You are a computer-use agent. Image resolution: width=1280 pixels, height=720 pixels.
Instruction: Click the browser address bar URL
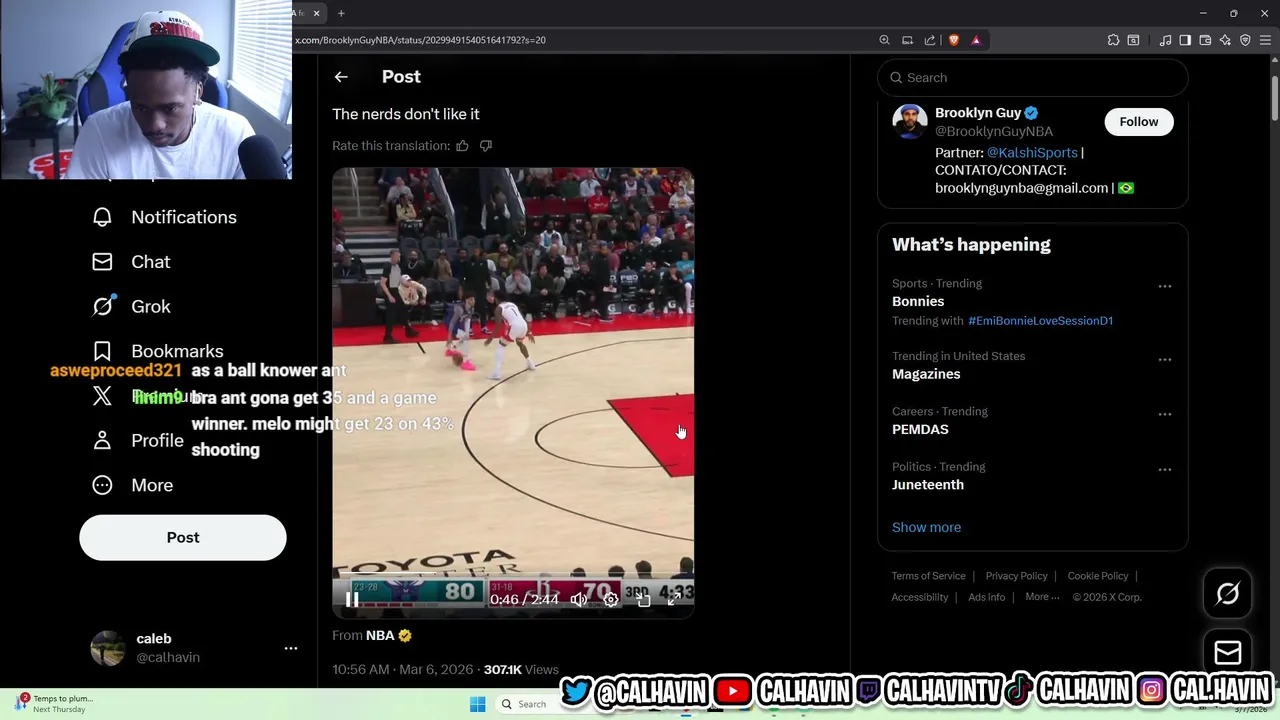click(420, 40)
